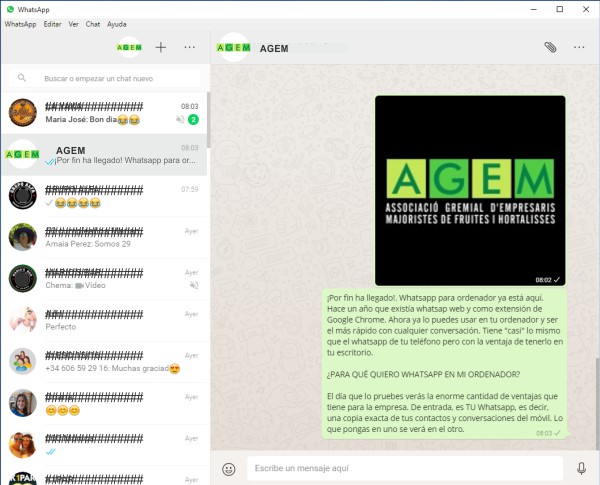Start new chat with plus icon
This screenshot has width=600, height=485.
[161, 47]
